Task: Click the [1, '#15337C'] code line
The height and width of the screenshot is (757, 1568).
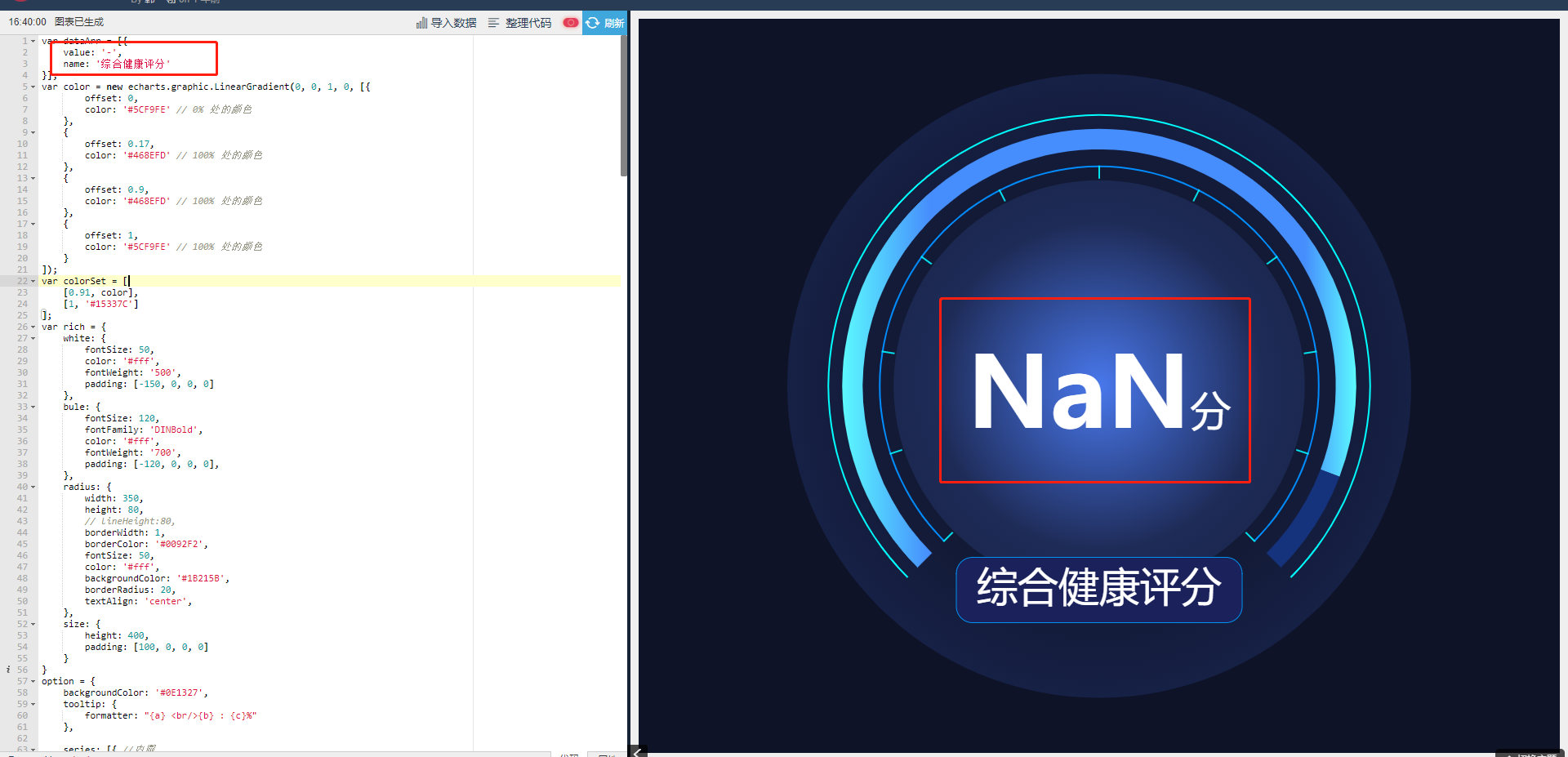Action: point(100,304)
